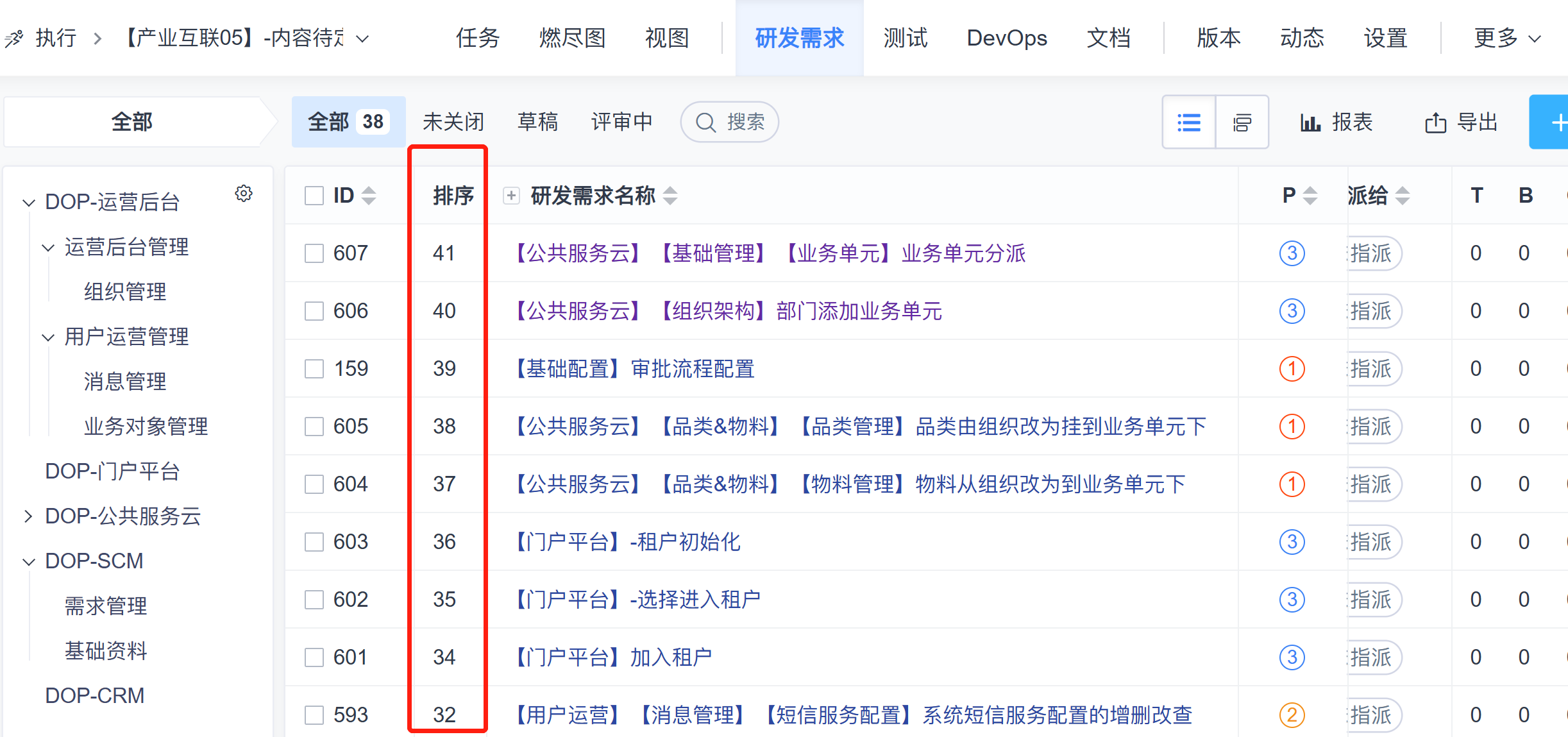Click the 导出 export icon
Viewport: 1568px width, 737px height.
(x=1435, y=122)
